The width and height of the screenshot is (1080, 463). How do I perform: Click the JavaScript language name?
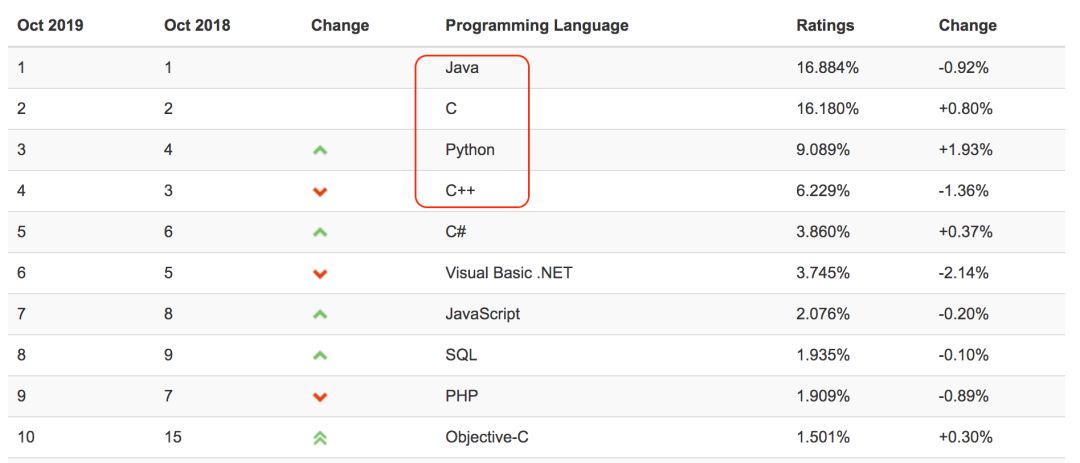(x=483, y=314)
